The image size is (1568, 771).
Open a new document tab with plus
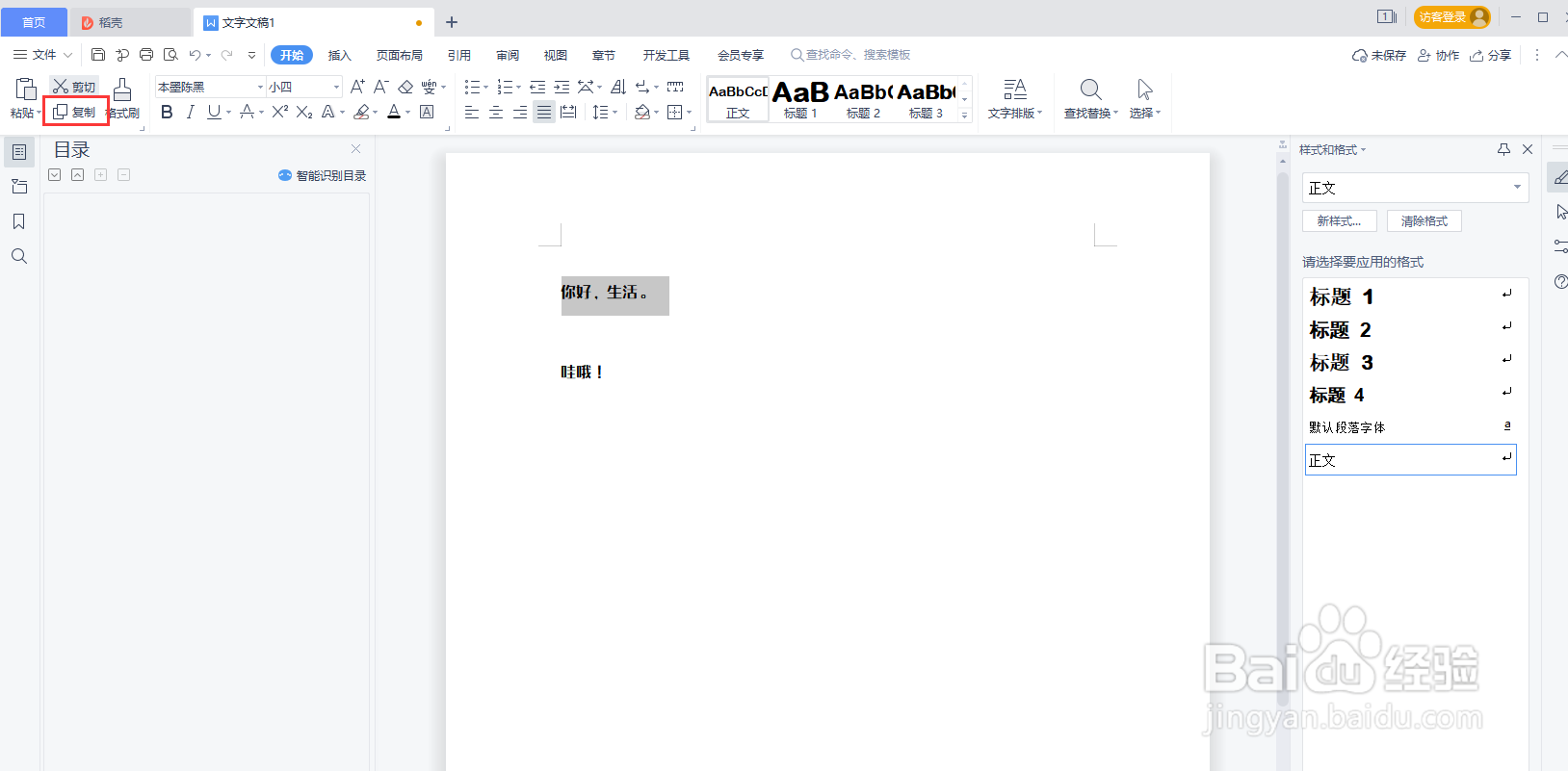point(452,22)
